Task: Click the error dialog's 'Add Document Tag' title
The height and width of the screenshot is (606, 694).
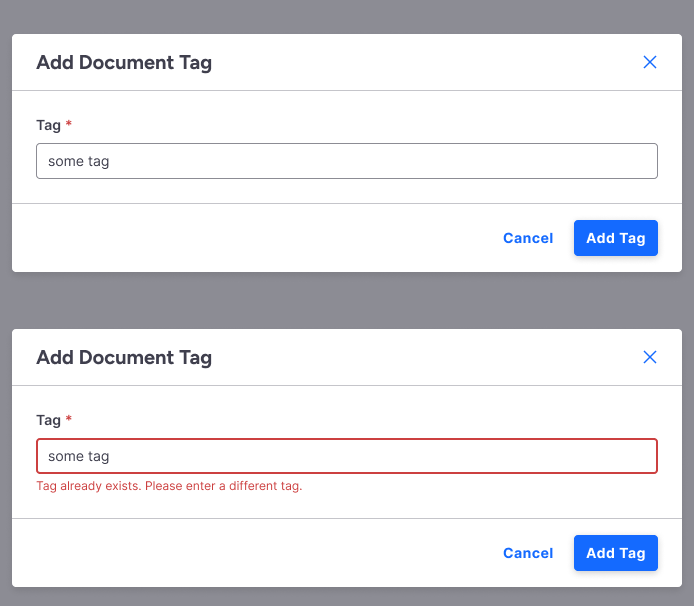Action: tap(124, 357)
